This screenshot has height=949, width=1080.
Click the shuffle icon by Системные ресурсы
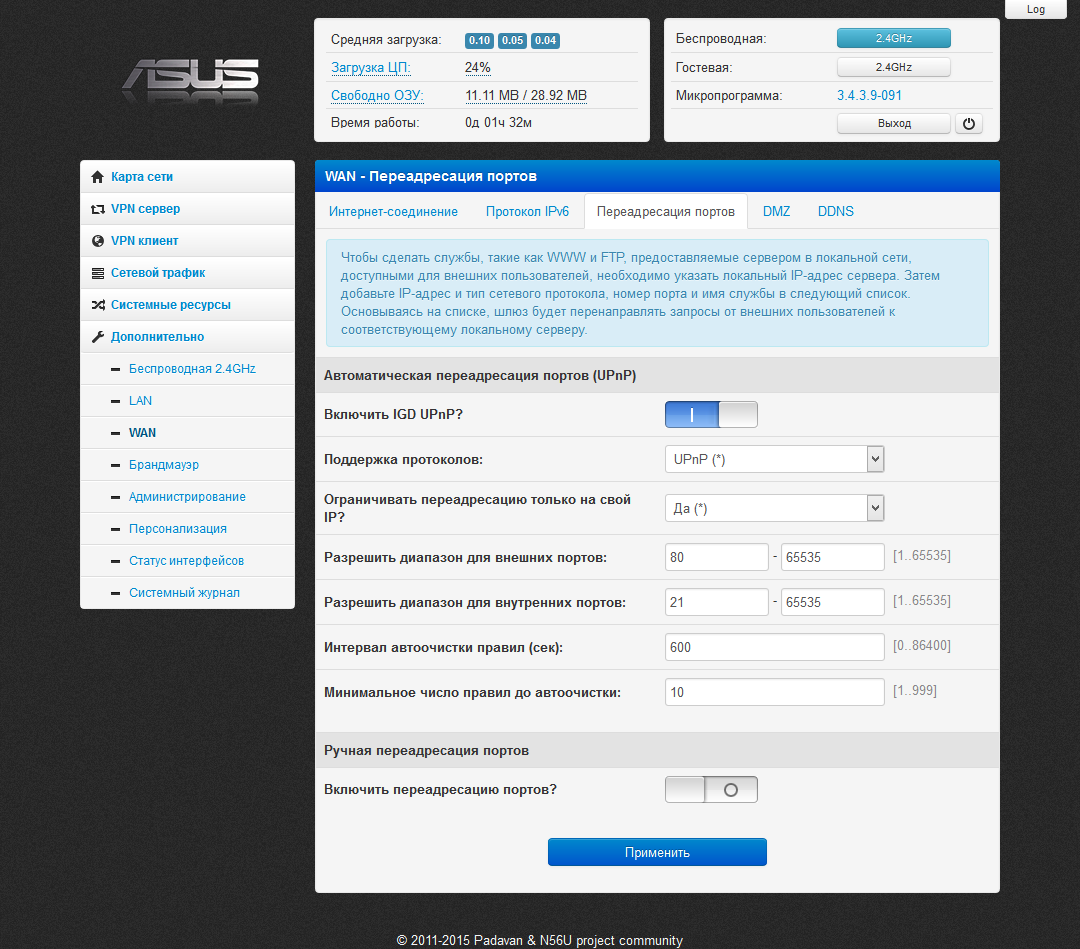point(98,305)
